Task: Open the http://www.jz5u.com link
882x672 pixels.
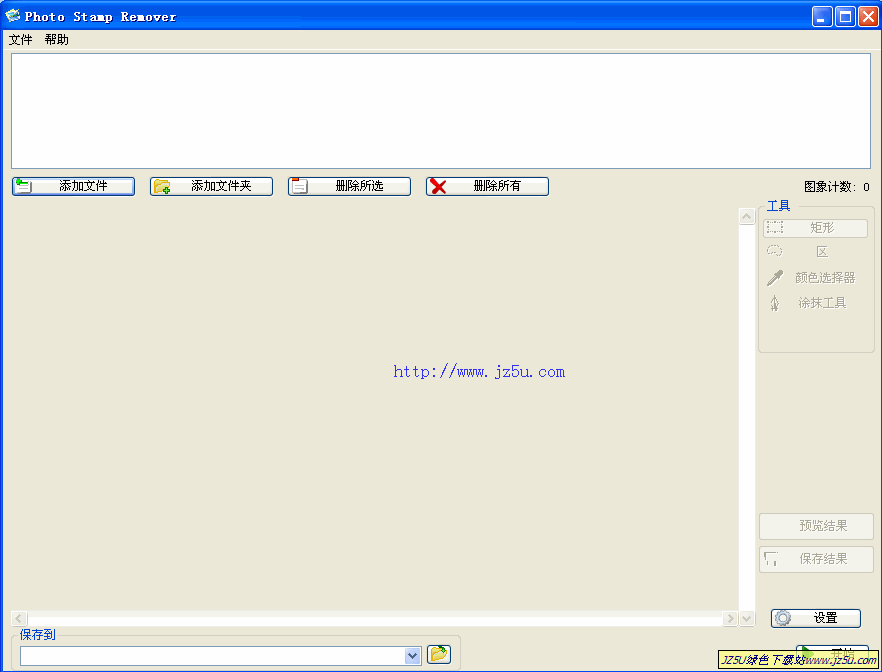Action: coord(479,372)
